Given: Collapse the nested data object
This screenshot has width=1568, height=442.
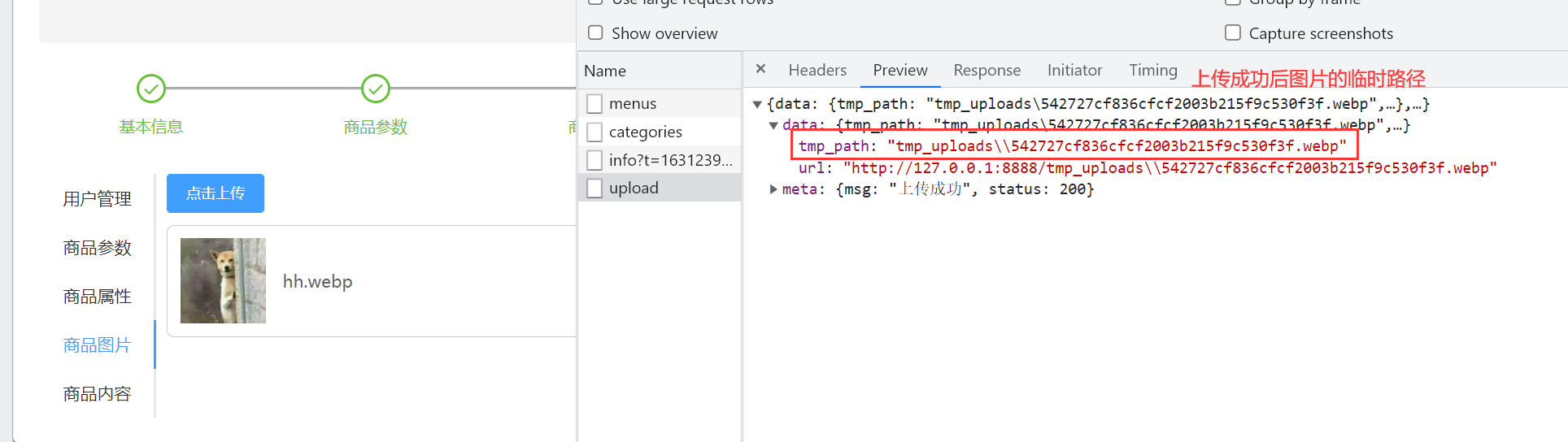Looking at the screenshot, I should click(x=773, y=125).
